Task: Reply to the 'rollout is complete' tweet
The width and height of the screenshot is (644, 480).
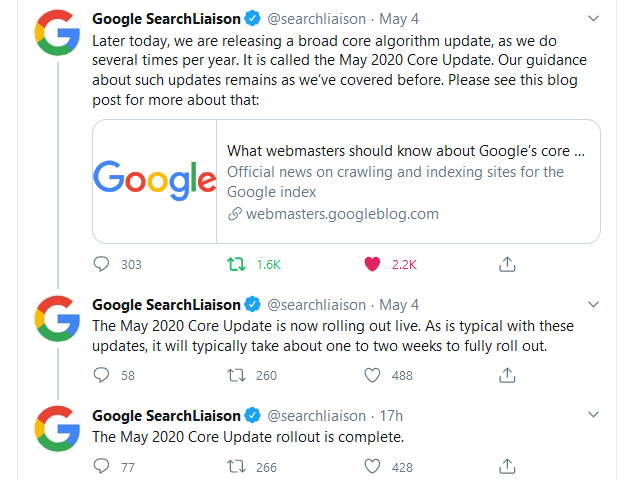Action: 101,466
